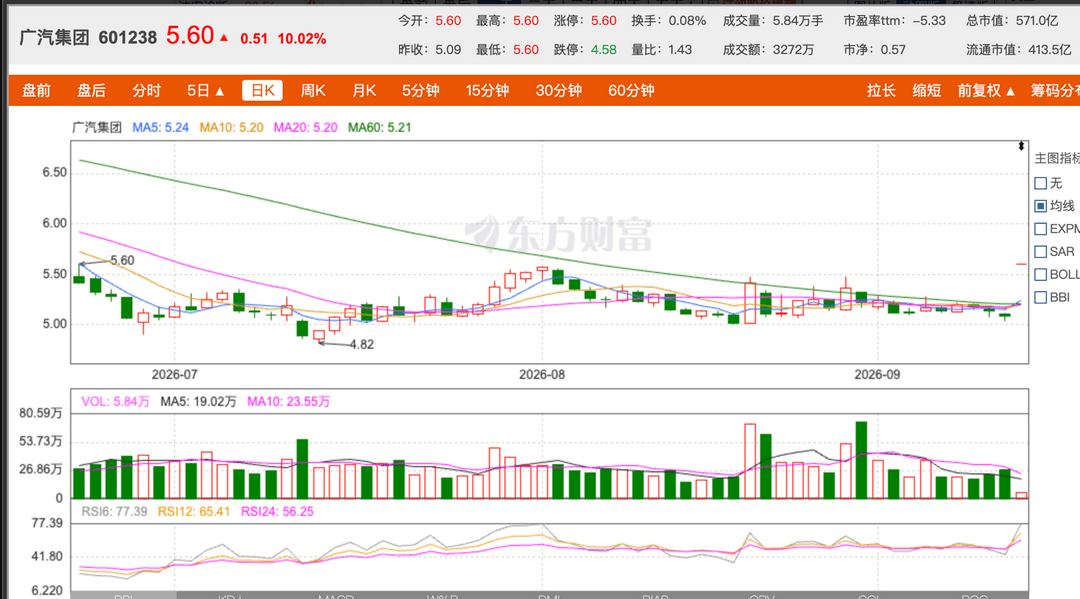Click the 总市值 571.0亿 value

click(x=1037, y=21)
